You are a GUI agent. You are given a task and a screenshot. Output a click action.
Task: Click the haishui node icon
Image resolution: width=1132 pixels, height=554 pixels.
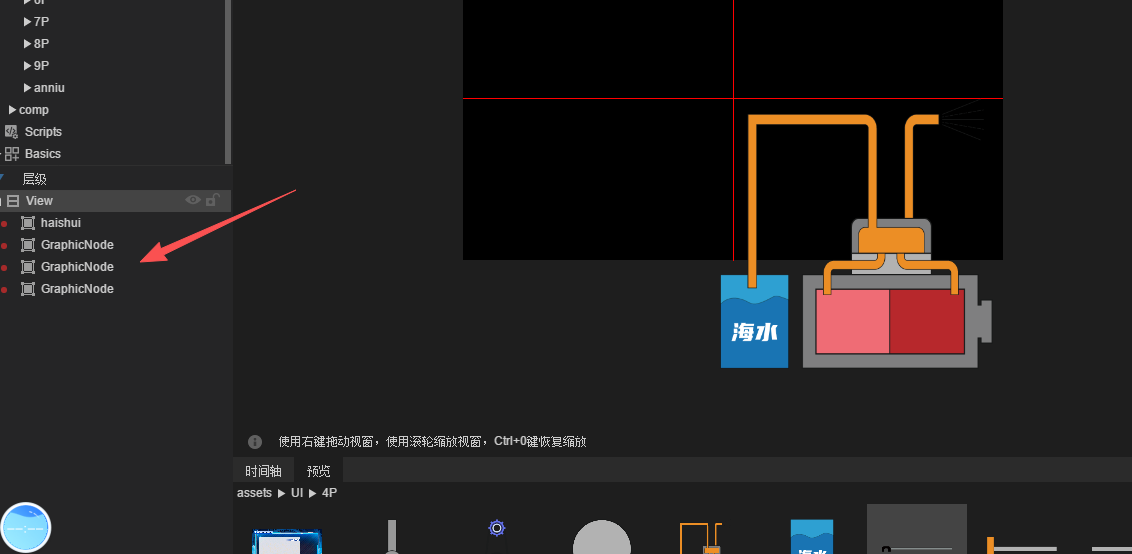coord(28,223)
